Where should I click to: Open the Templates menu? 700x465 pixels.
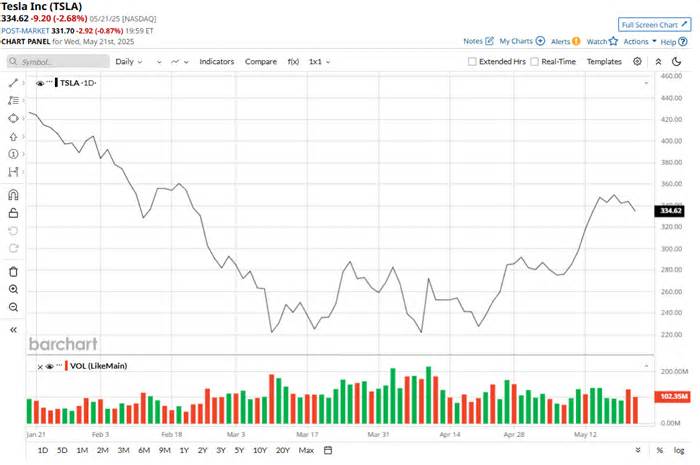coord(604,62)
